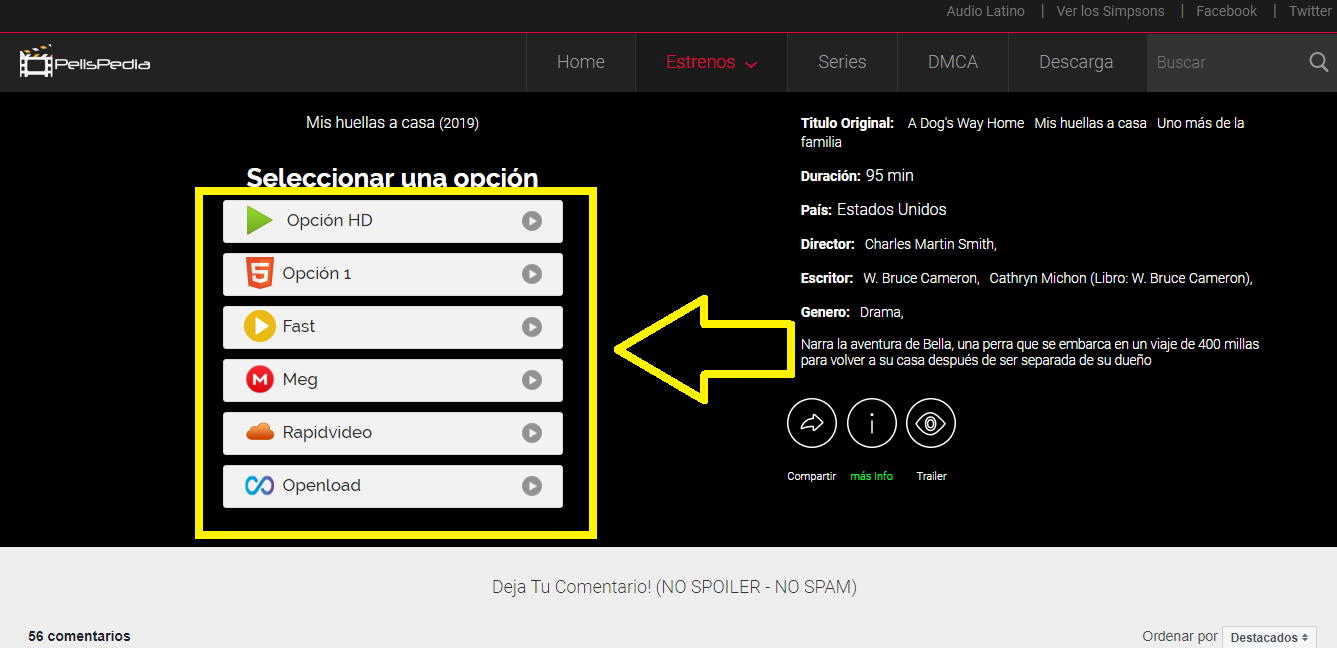The image size is (1337, 648).
Task: Click the green play icon for Opción HD
Action: pyautogui.click(x=260, y=220)
